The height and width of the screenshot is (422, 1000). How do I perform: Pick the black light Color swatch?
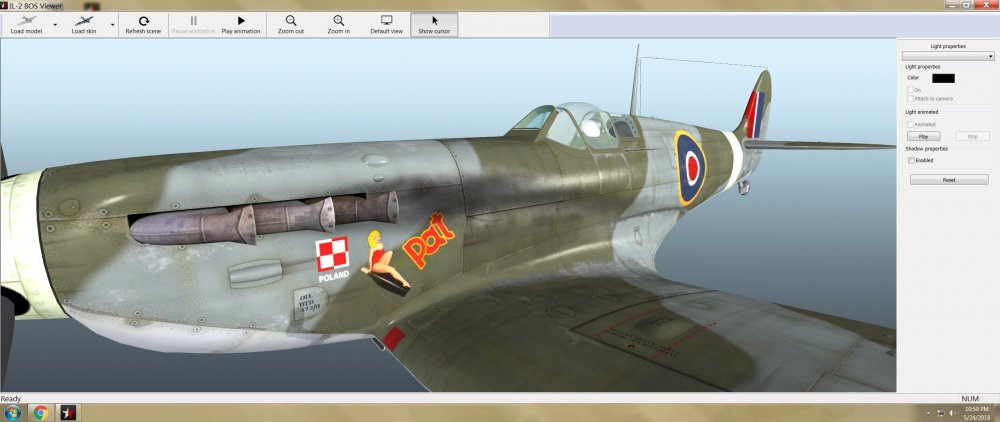click(943, 78)
